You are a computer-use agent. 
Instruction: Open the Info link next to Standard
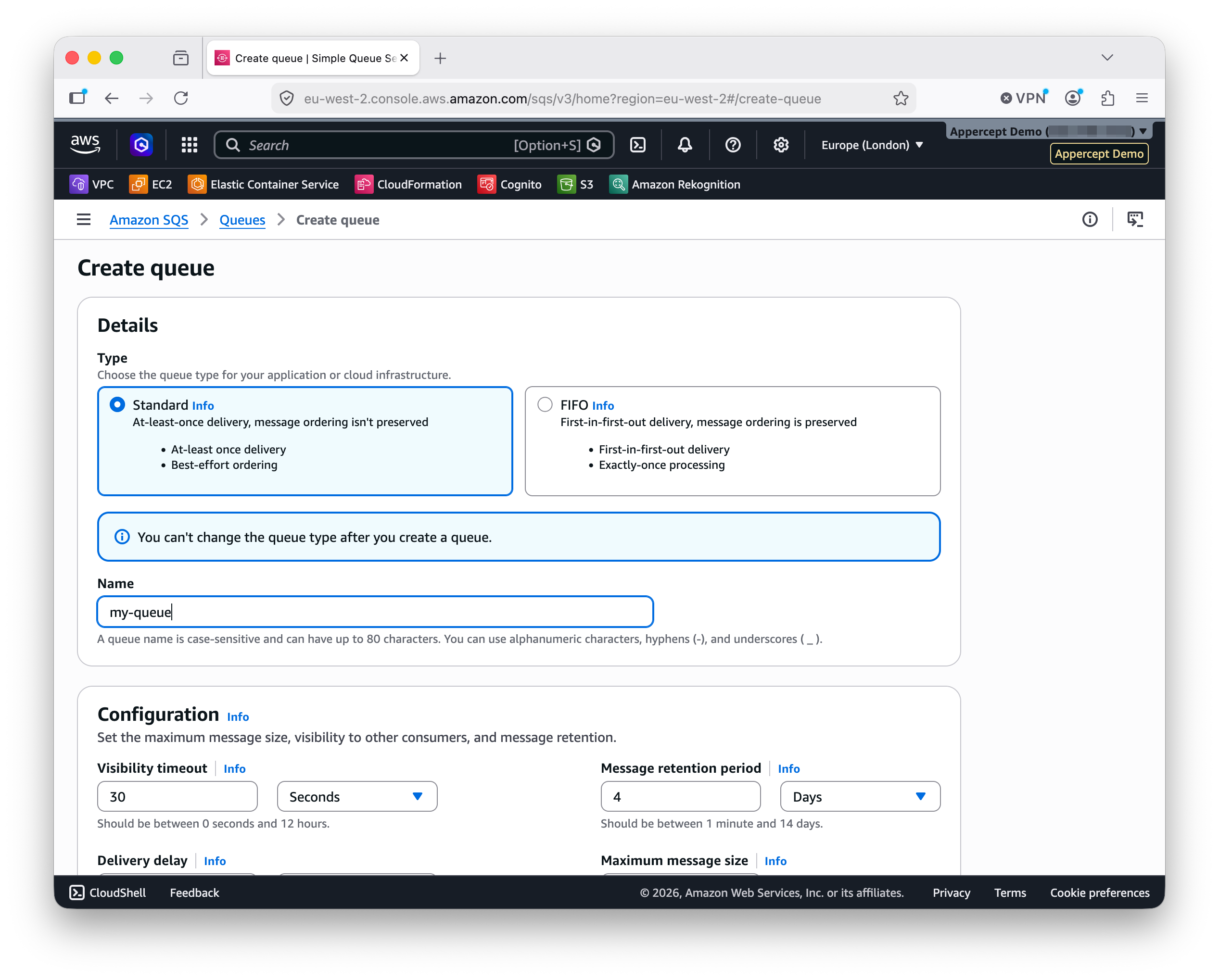[x=203, y=406]
